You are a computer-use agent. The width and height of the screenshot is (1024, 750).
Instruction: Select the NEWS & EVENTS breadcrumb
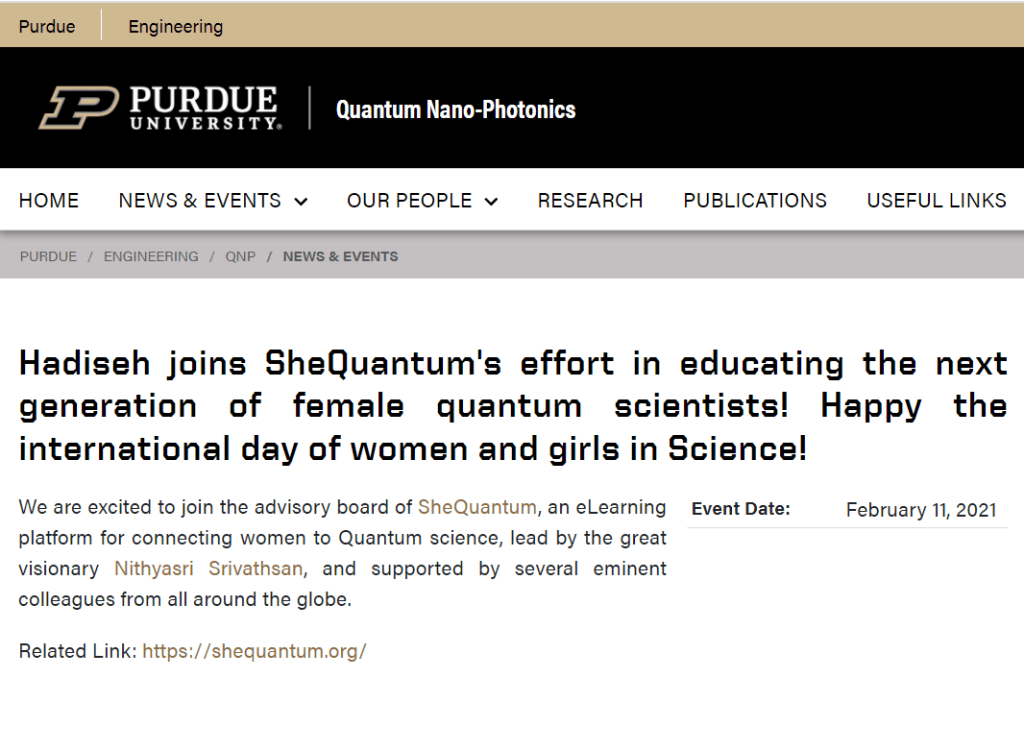(340, 257)
